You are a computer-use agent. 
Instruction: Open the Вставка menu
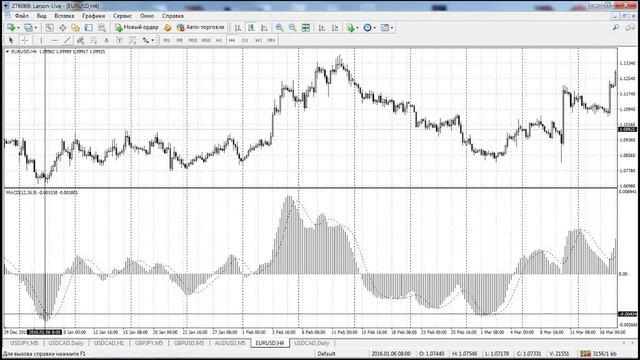64,16
